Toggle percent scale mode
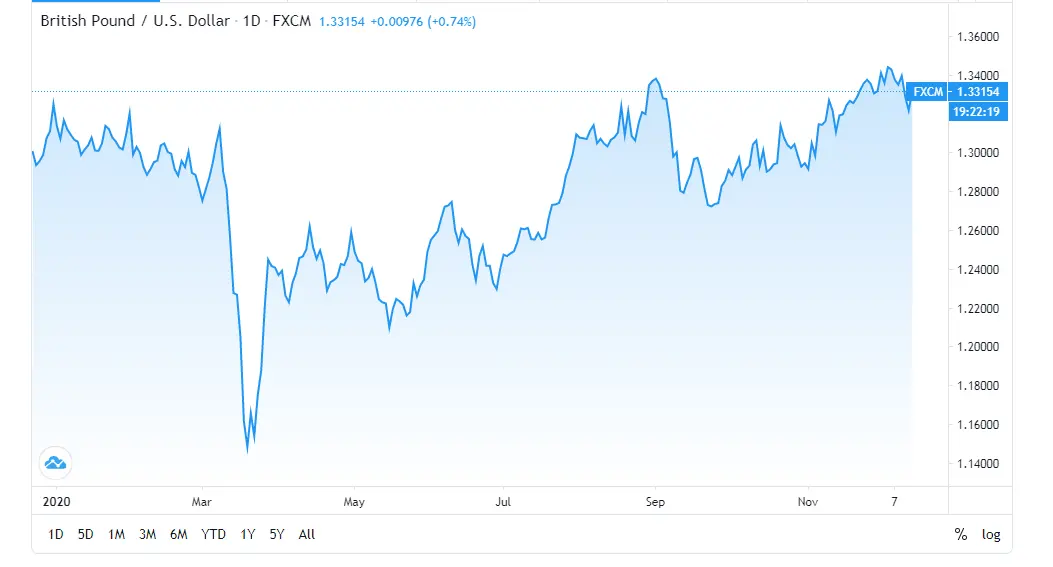This screenshot has width=1053, height=567. coord(961,535)
